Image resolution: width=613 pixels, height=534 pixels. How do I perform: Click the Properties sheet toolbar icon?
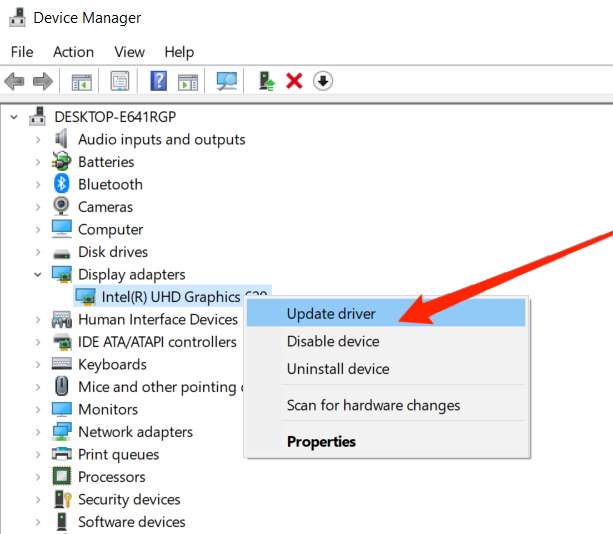pyautogui.click(x=120, y=81)
